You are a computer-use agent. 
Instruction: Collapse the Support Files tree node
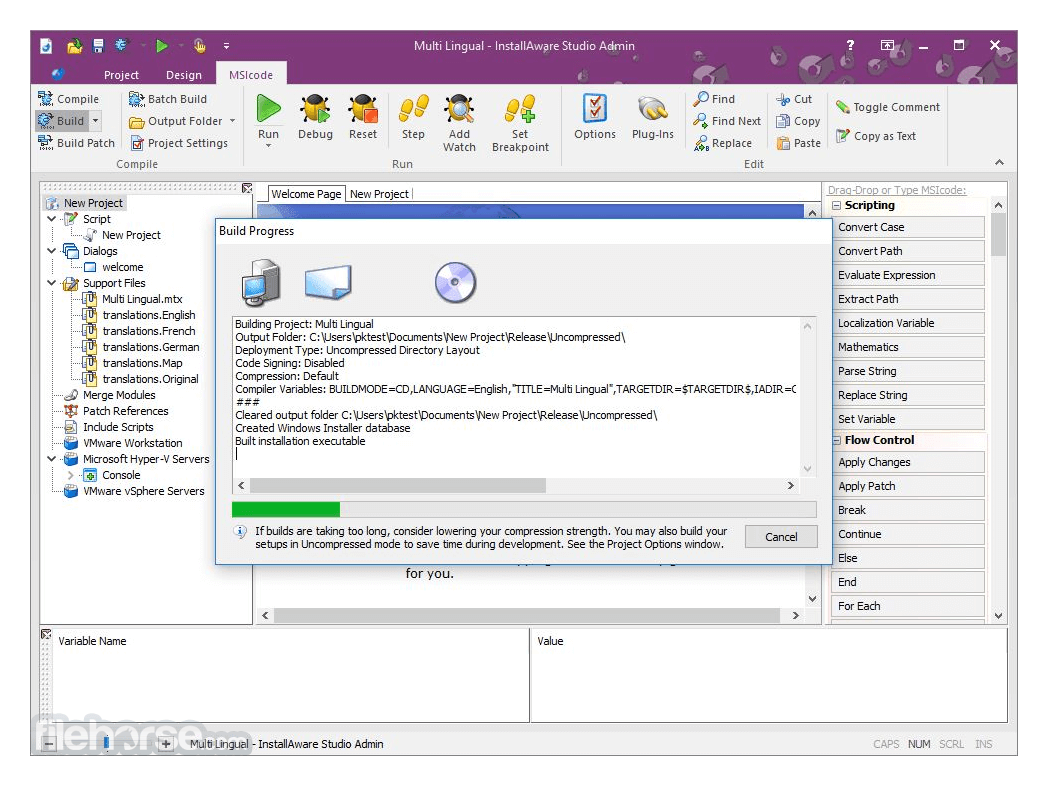(51, 283)
